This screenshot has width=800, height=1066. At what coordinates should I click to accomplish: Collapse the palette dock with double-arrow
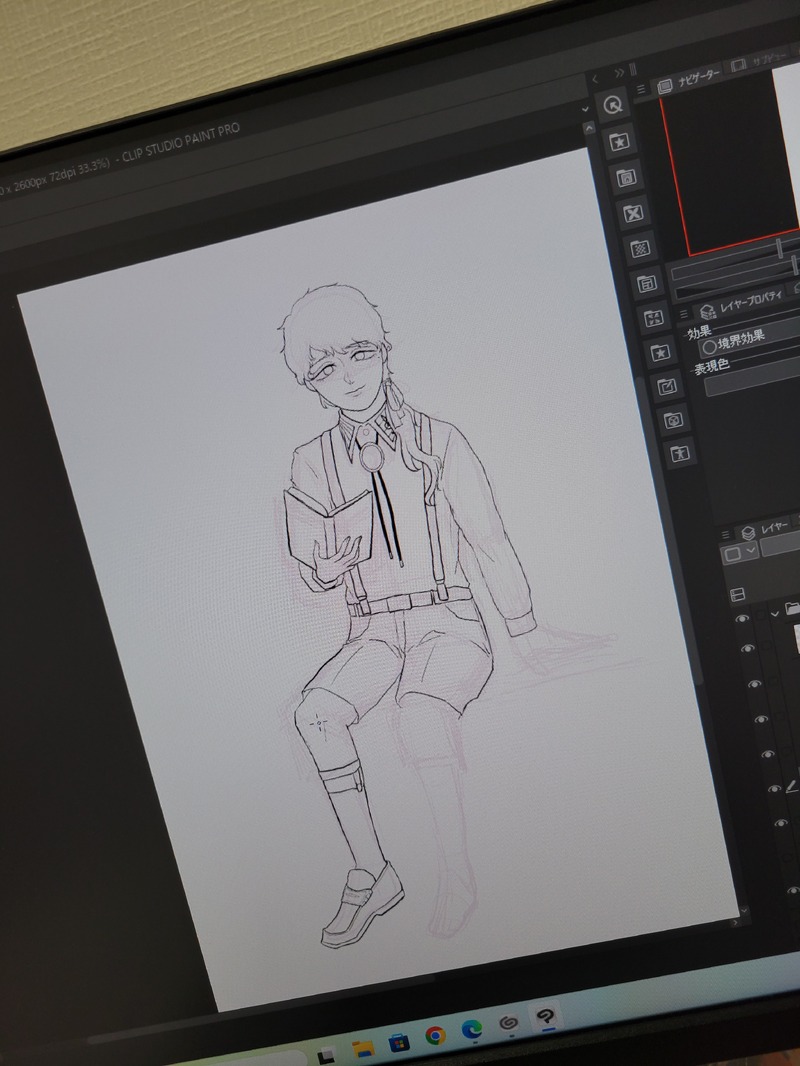(x=619, y=73)
